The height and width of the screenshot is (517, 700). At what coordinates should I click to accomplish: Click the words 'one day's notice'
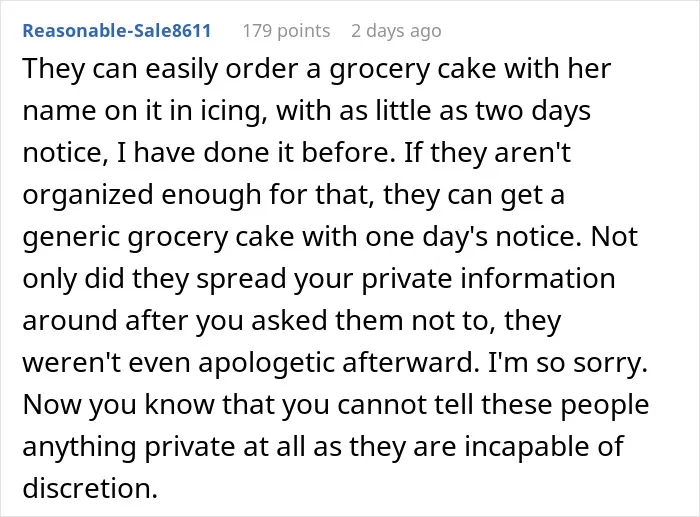pos(474,237)
